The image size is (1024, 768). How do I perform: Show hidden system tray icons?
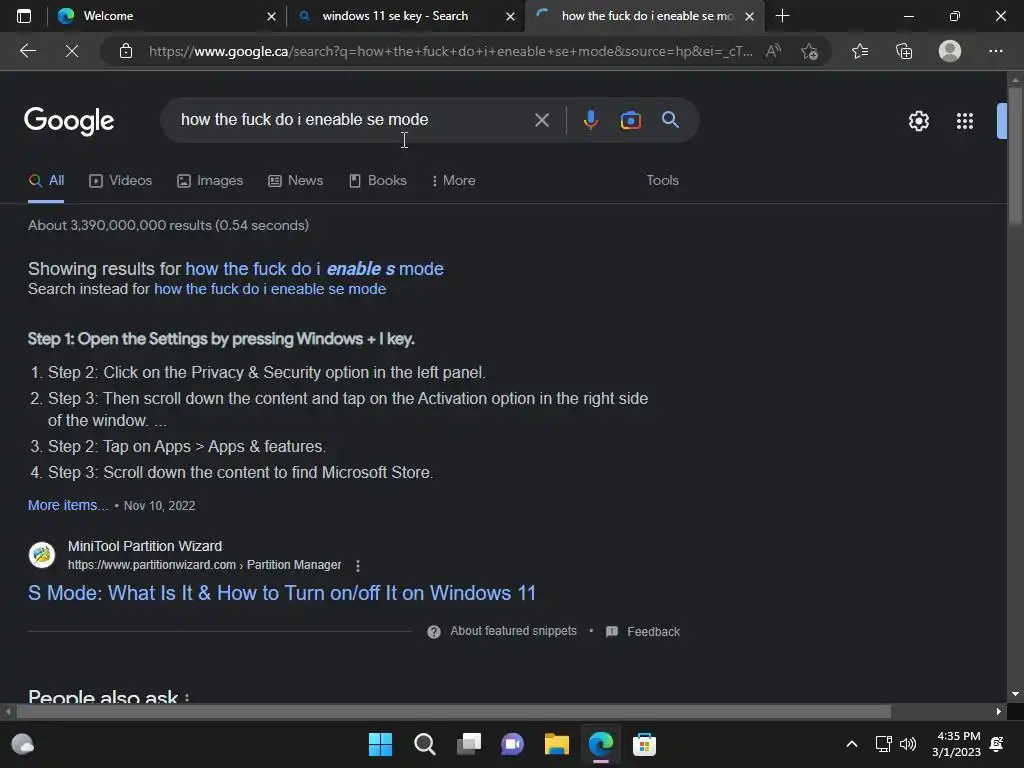tap(852, 744)
